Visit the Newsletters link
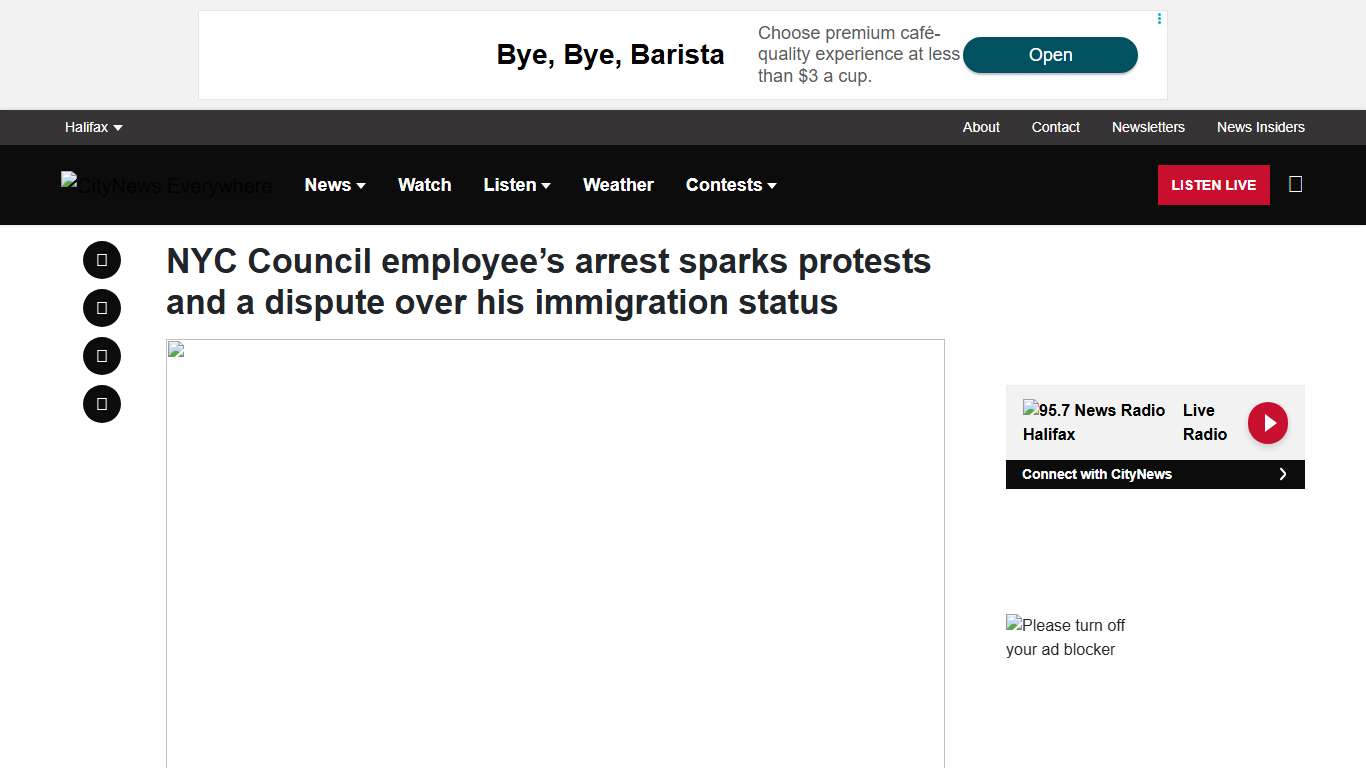 tap(1148, 127)
